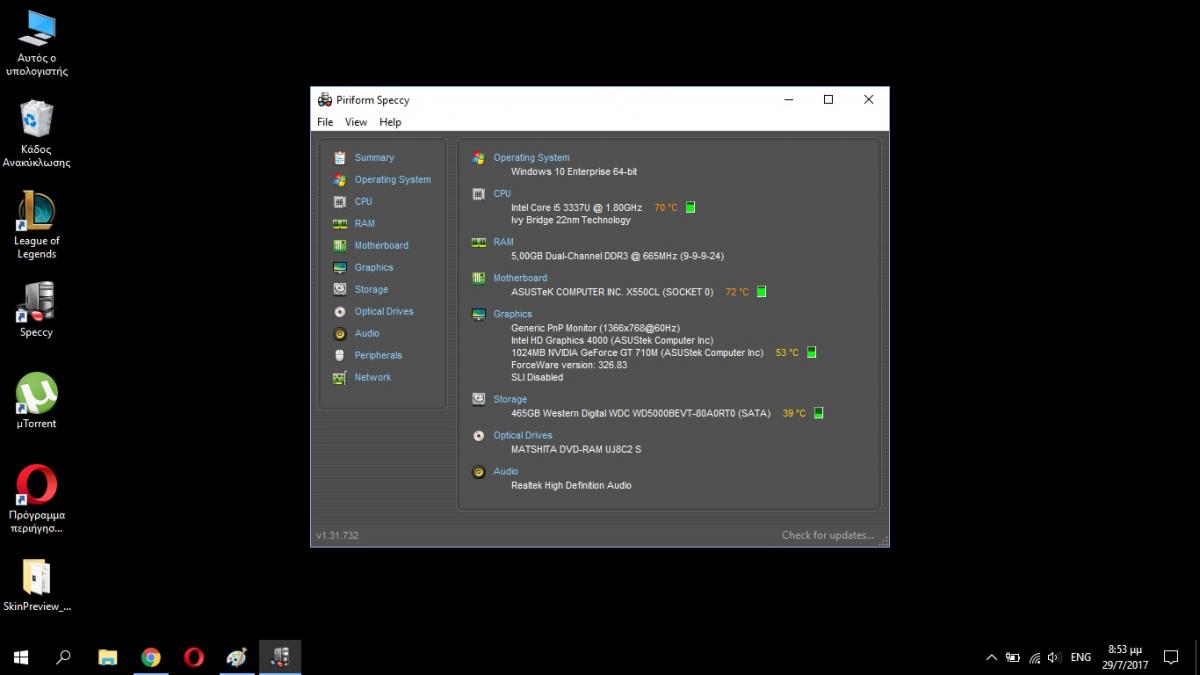
Task: Click the Network icon in sidebar
Action: tap(340, 378)
